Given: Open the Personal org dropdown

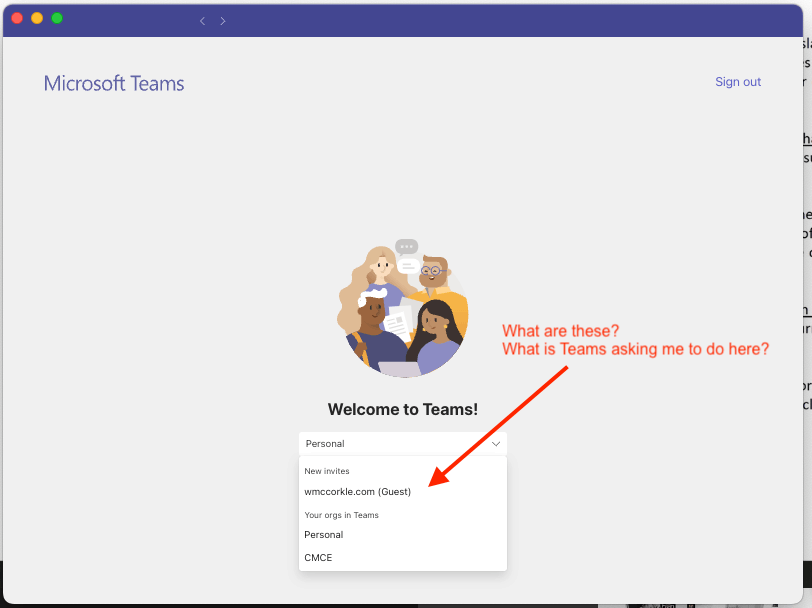Looking at the screenshot, I should (403, 444).
